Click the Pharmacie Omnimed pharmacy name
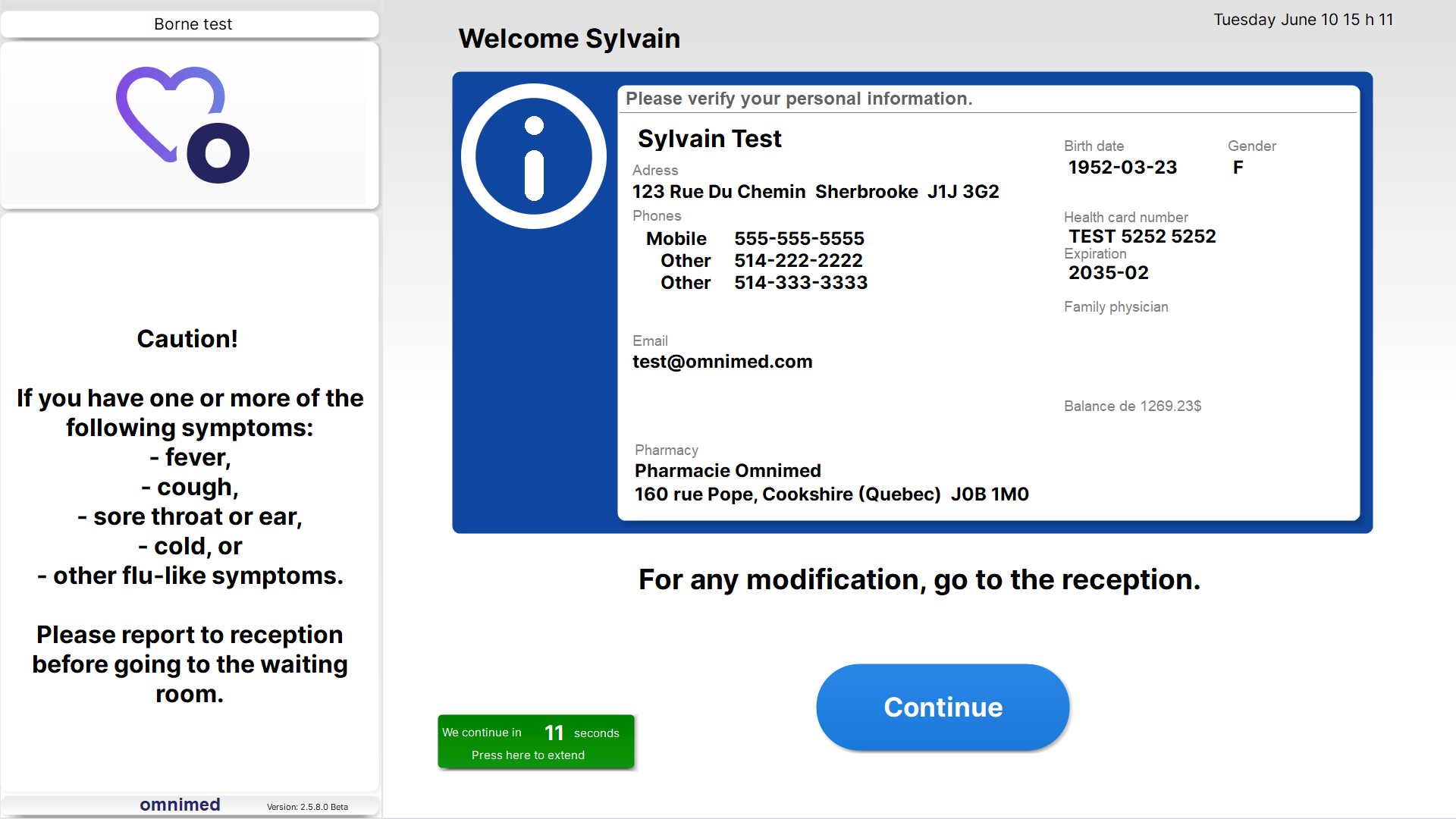Screen dimensions: 1456x819 (x=727, y=471)
